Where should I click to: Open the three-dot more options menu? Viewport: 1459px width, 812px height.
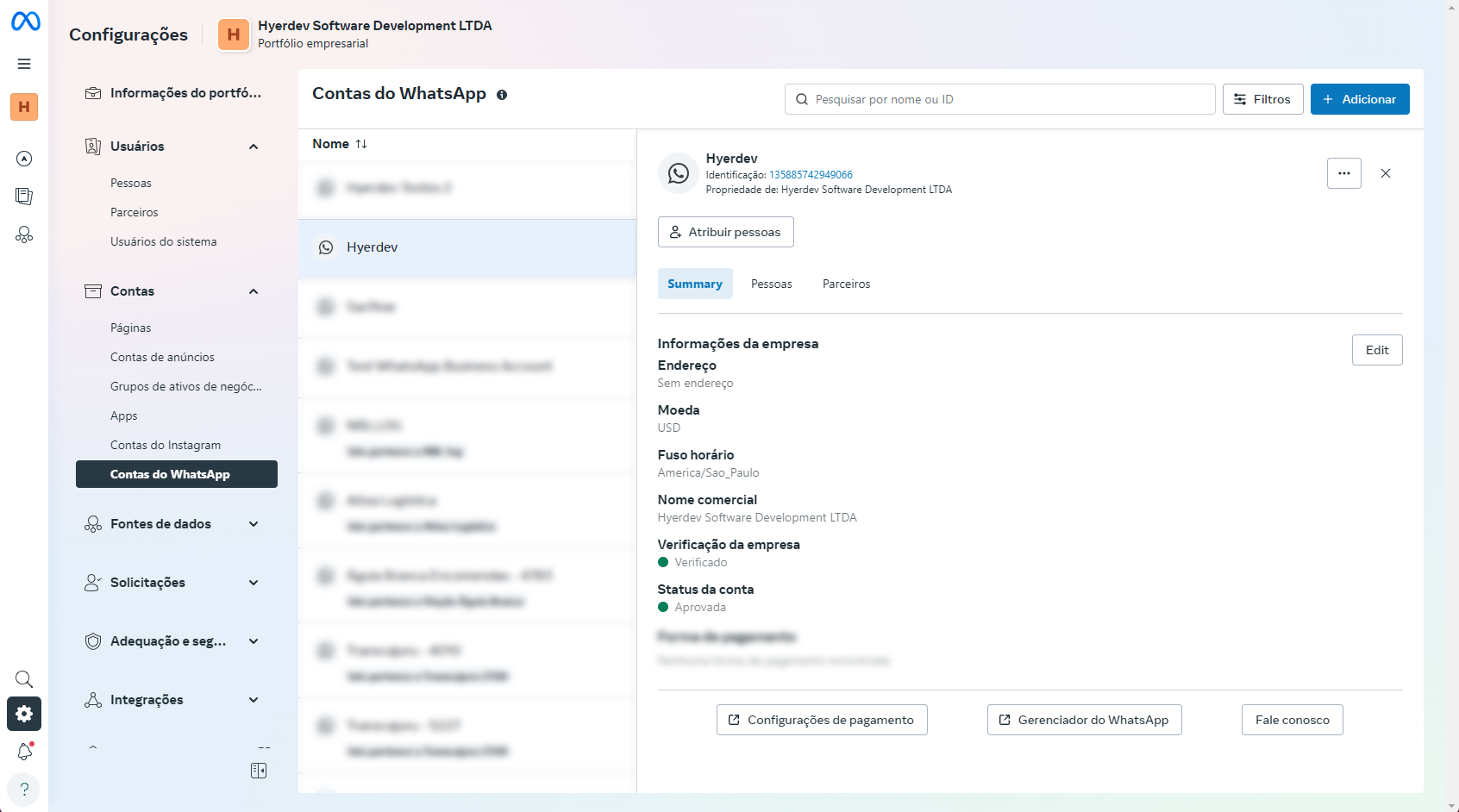1343,173
